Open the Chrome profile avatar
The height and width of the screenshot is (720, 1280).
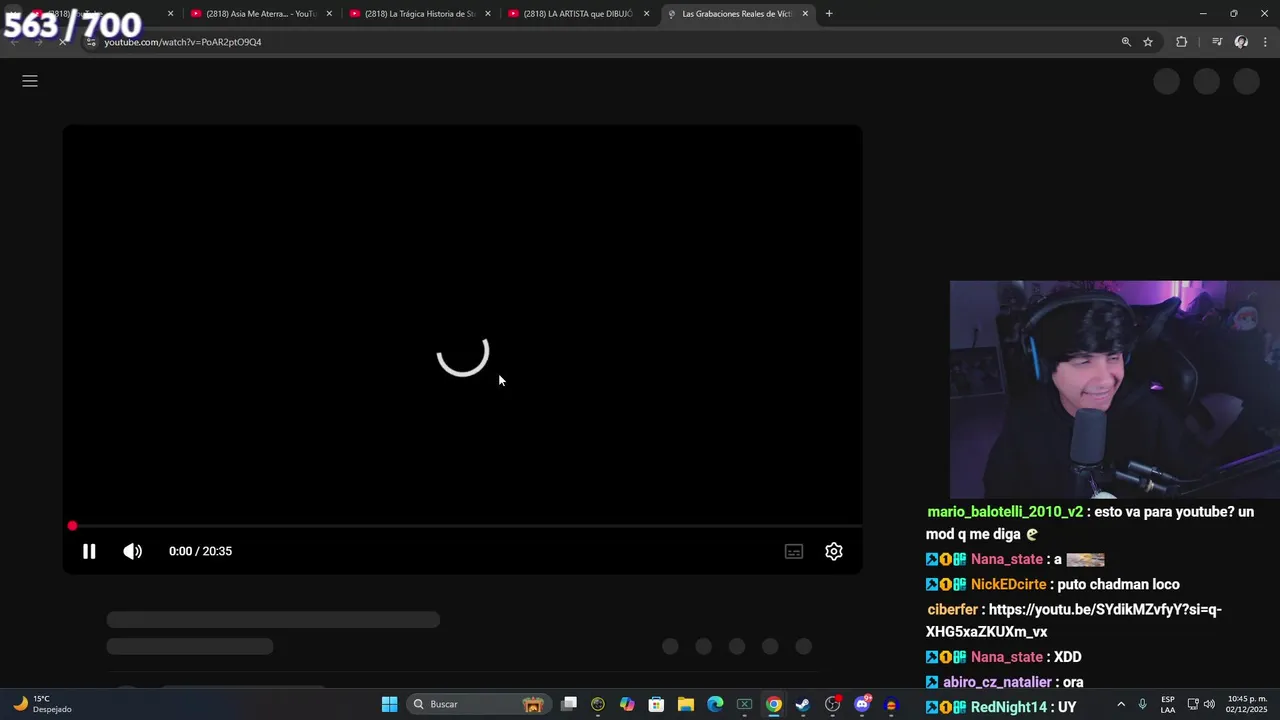1241,42
